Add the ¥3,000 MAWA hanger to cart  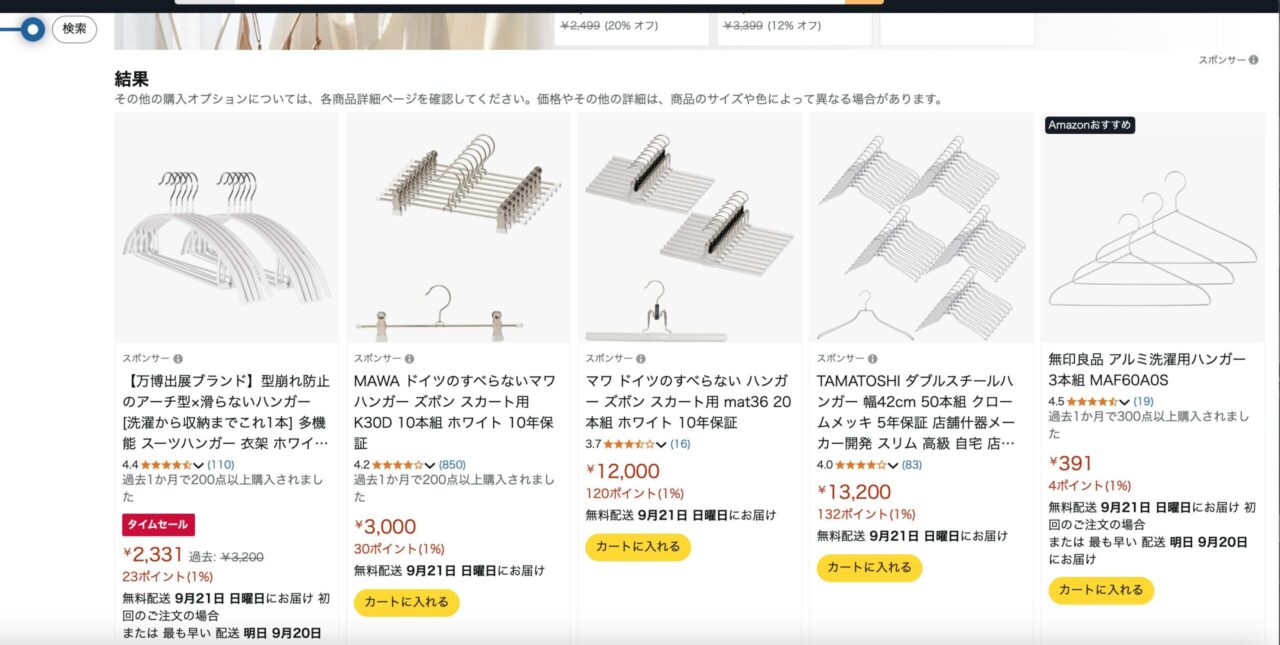pos(406,602)
